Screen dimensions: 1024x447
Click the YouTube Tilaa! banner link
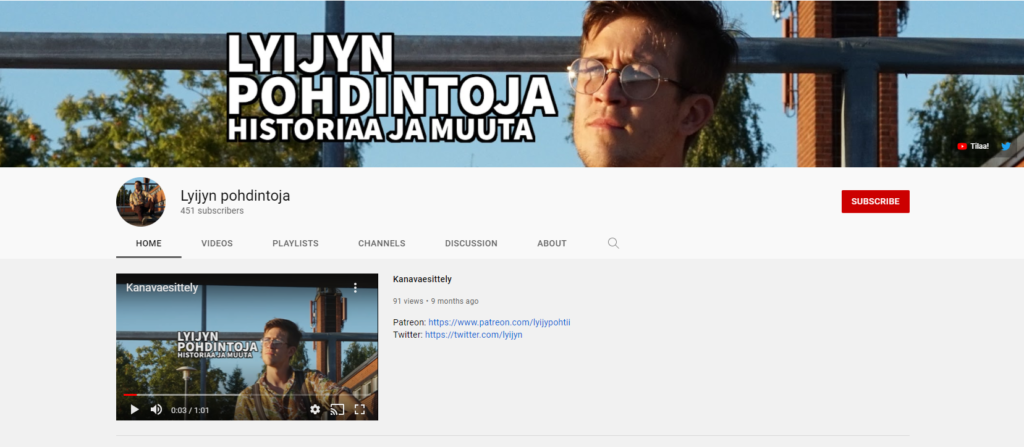(973, 146)
